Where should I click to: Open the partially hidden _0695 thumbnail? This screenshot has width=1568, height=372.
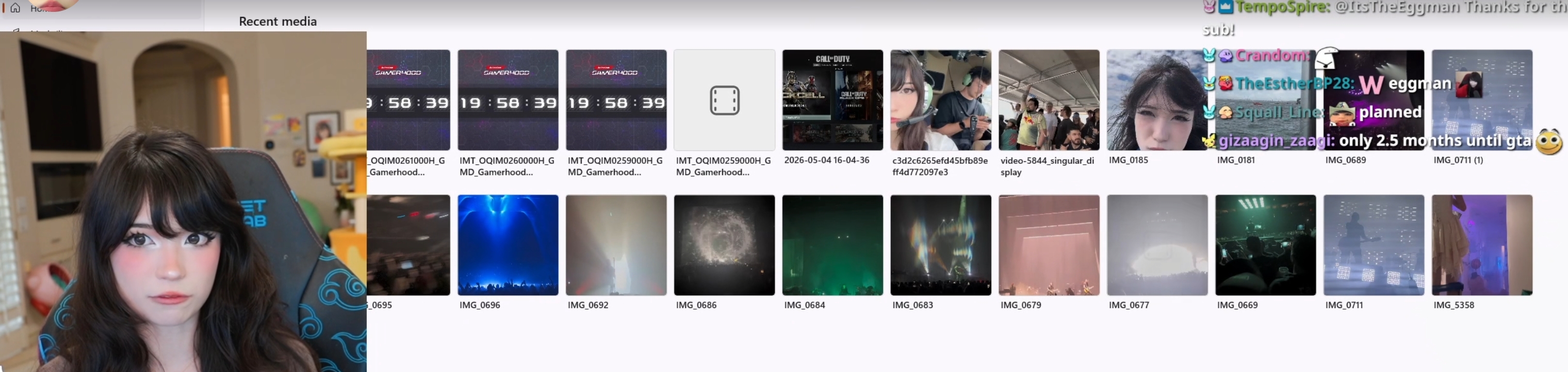pos(409,245)
